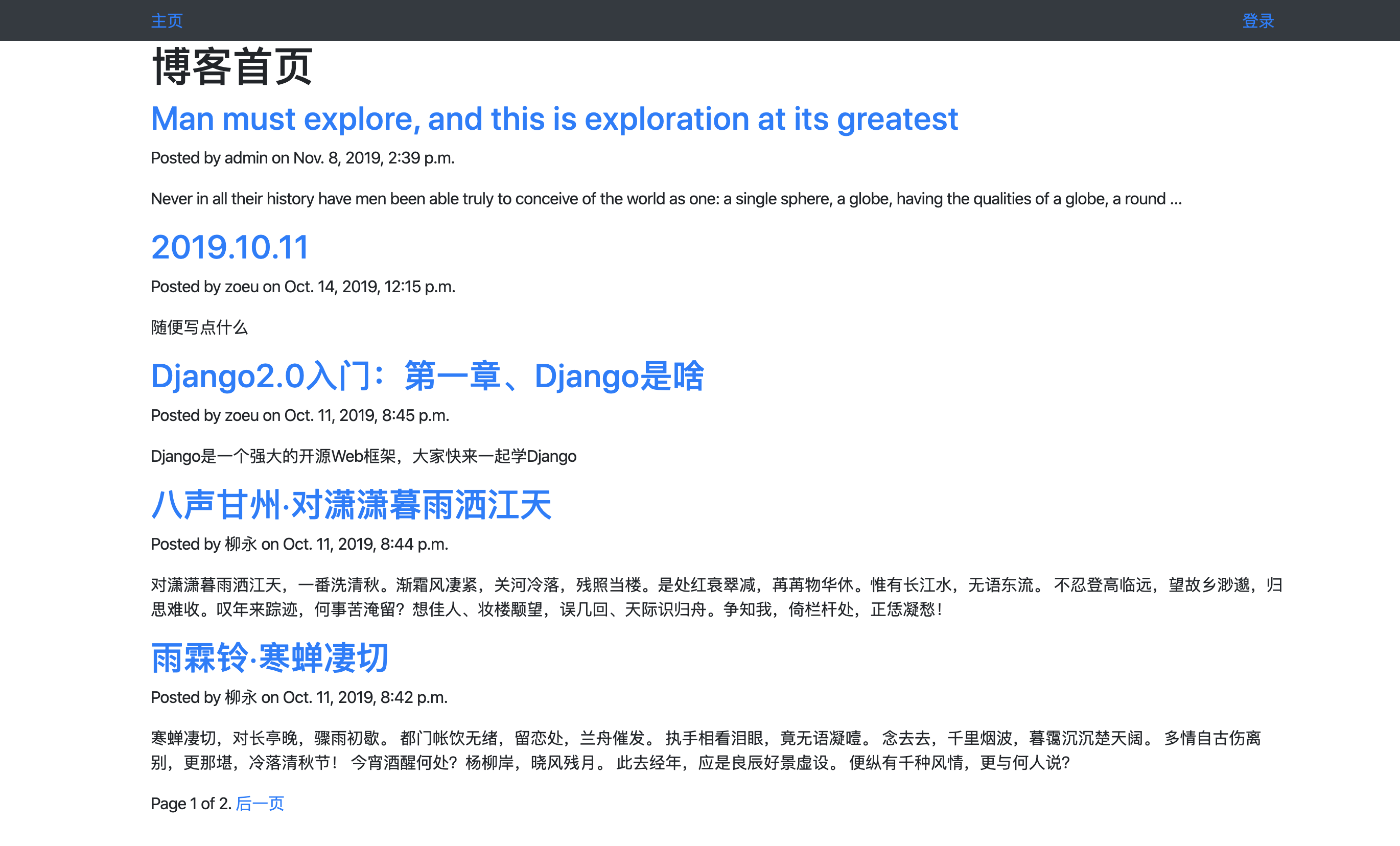Click the excerpt text 随便写点什么
The width and height of the screenshot is (1400, 846).
(199, 328)
